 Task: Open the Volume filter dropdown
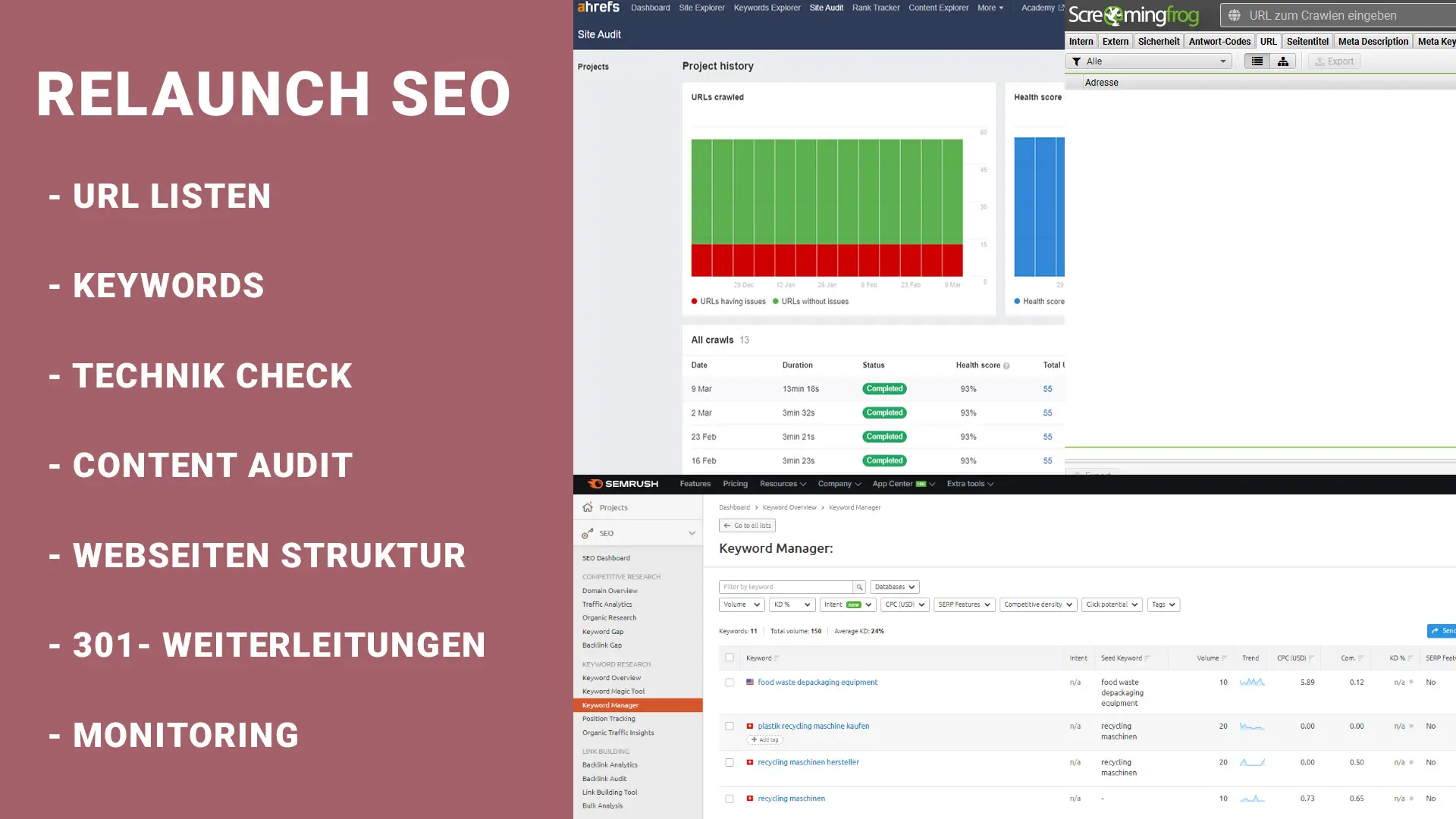pyautogui.click(x=740, y=604)
